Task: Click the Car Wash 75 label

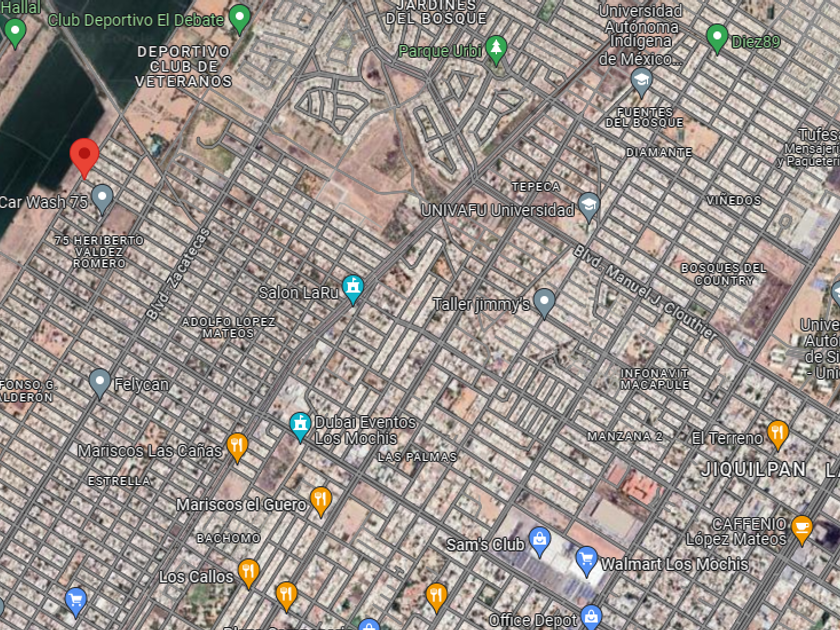Action: click(44, 202)
